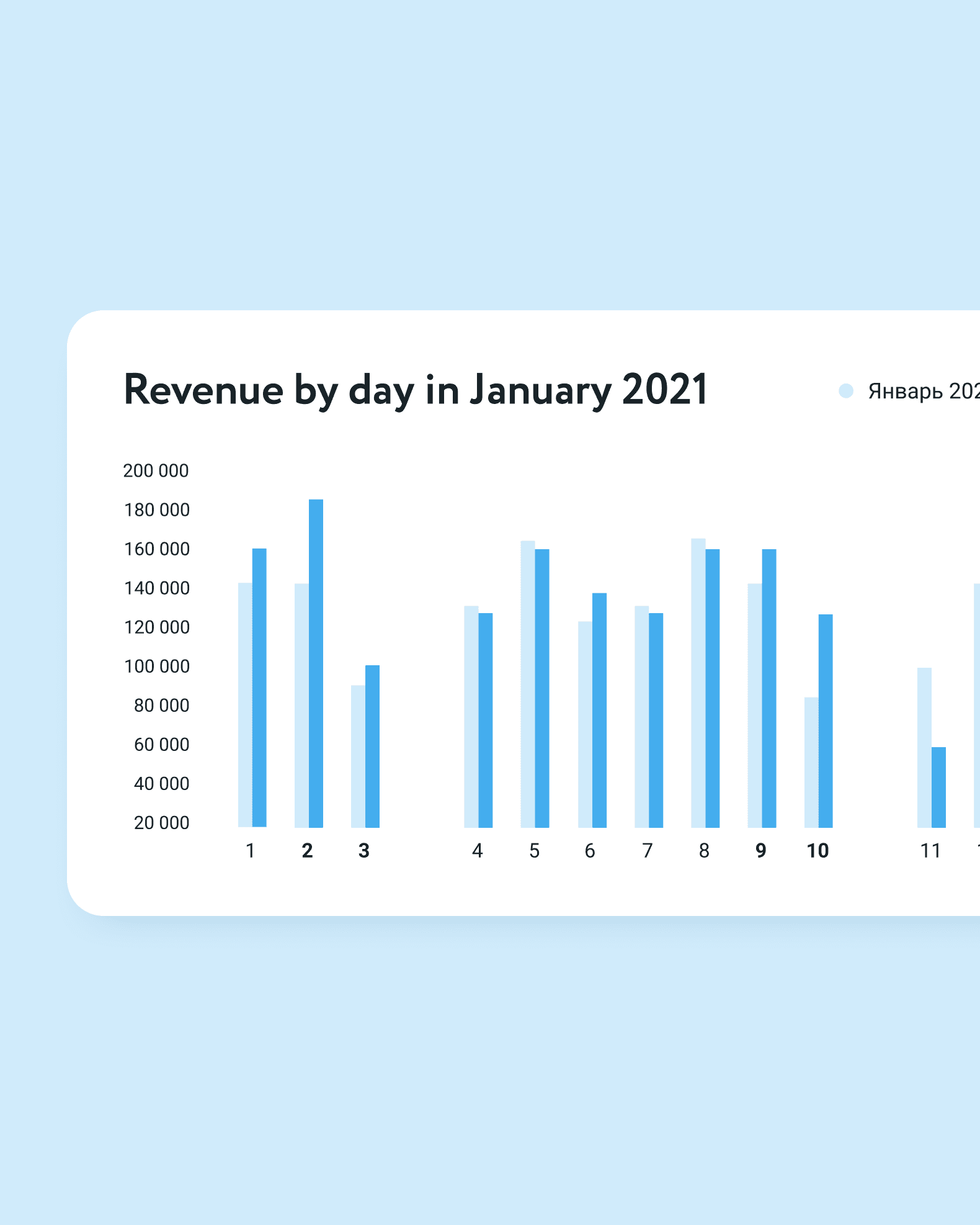This screenshot has height=1225, width=980.
Task: Select the light blue bar for day 5
Action: pyautogui.click(x=528, y=684)
